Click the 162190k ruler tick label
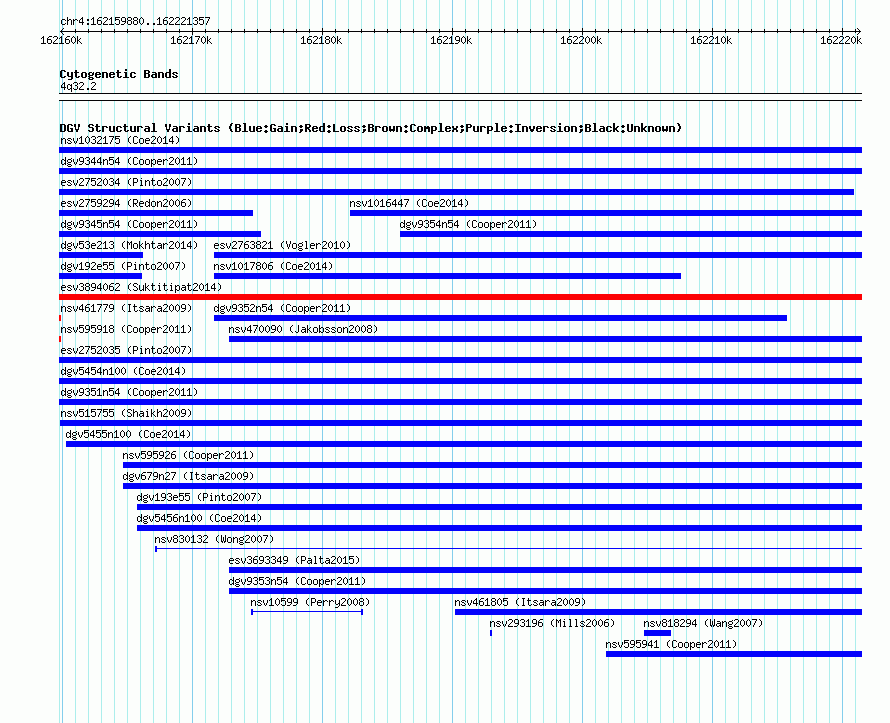This screenshot has width=890, height=723. [x=451, y=40]
